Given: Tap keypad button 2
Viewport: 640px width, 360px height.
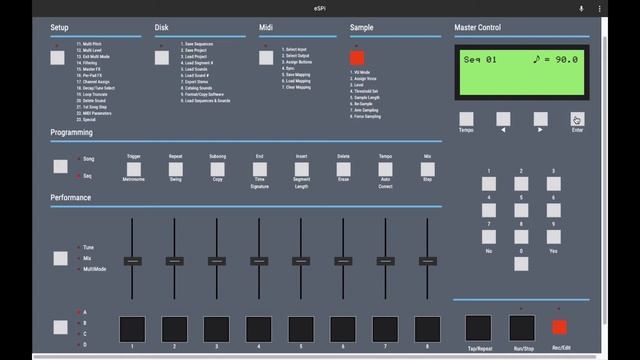Looking at the screenshot, I should [x=521, y=184].
